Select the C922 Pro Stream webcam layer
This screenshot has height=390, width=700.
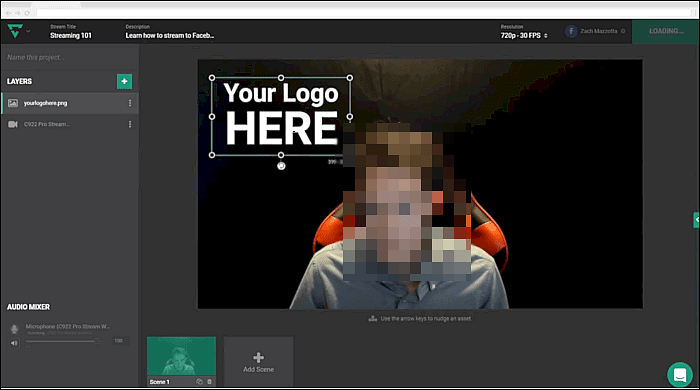(x=70, y=124)
